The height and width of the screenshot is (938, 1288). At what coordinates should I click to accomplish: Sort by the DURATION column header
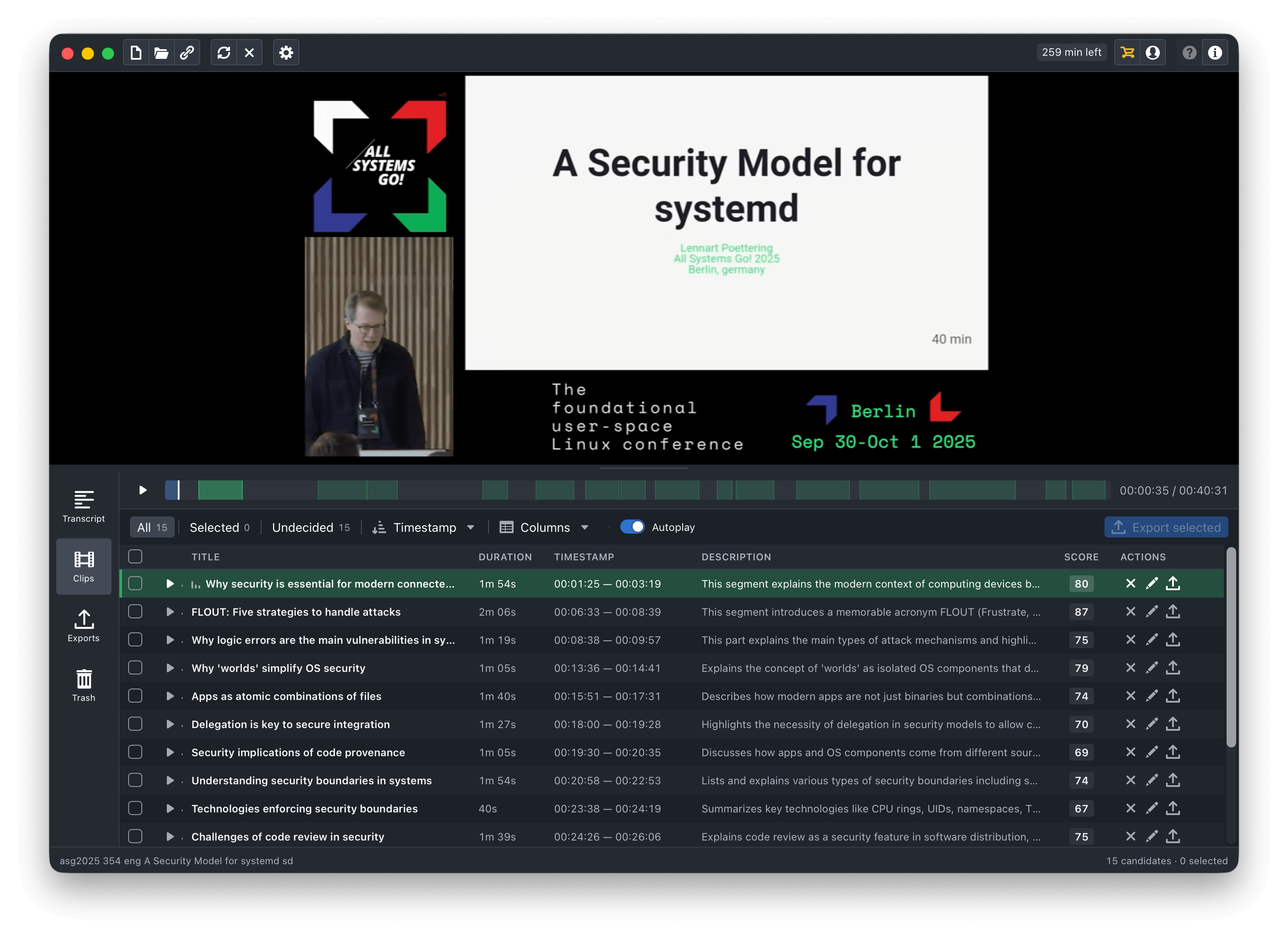click(x=505, y=557)
